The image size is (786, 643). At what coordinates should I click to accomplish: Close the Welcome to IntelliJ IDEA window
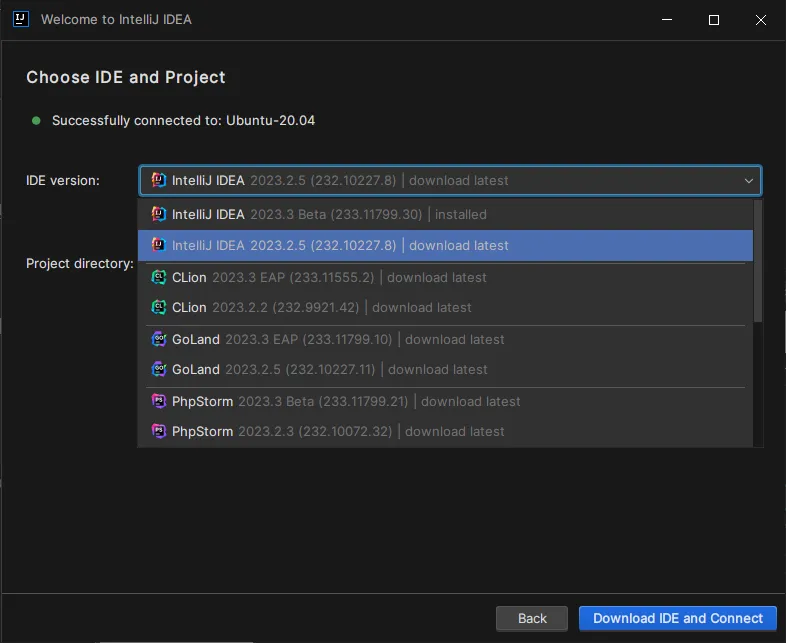click(x=760, y=20)
